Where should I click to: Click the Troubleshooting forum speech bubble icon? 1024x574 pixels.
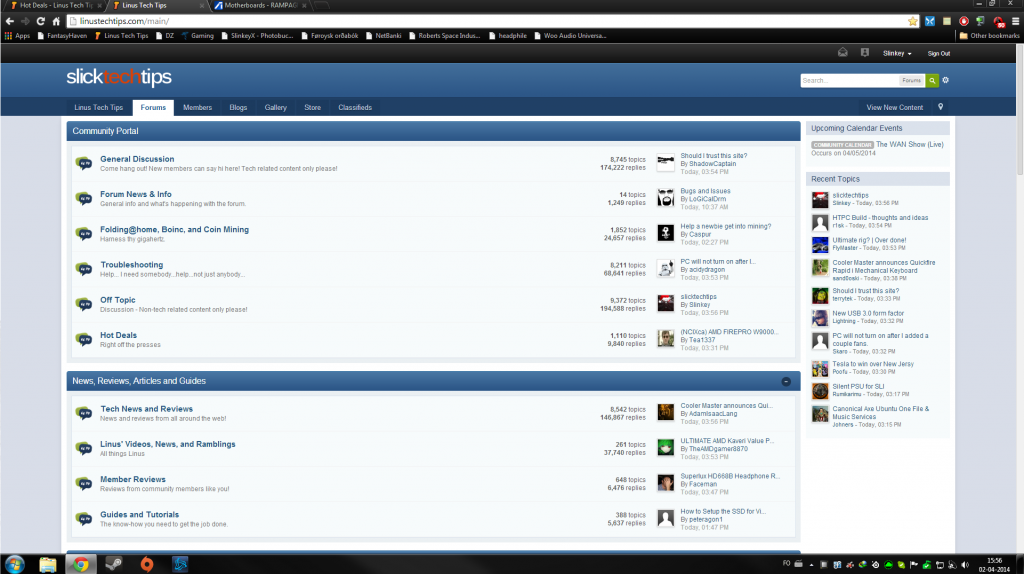(84, 269)
